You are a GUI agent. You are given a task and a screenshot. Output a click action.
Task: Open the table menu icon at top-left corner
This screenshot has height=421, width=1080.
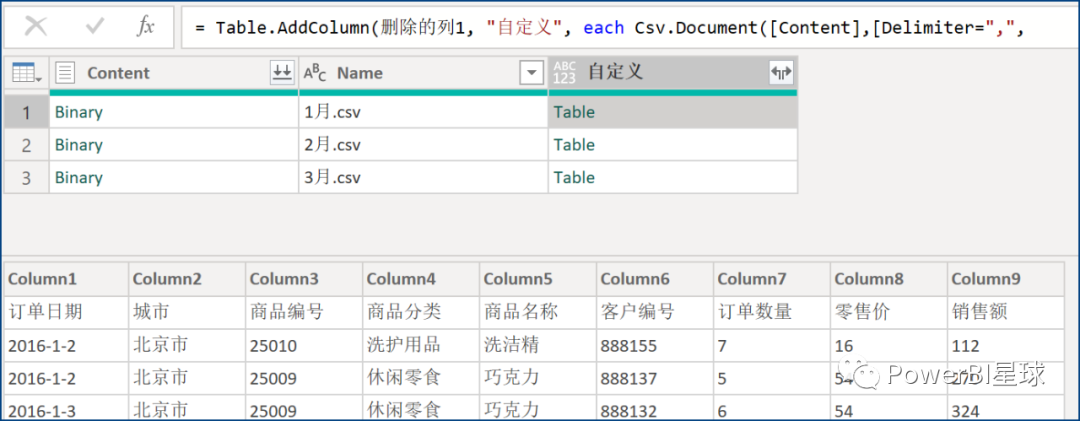coord(26,72)
